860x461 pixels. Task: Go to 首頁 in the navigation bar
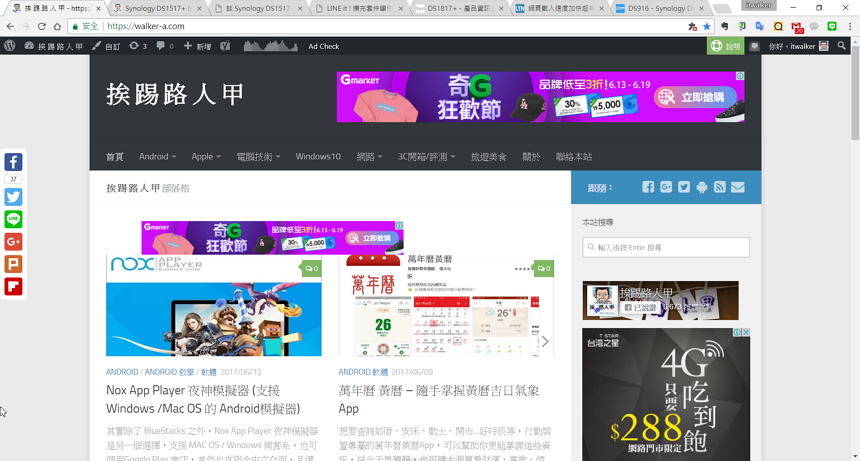coord(115,156)
